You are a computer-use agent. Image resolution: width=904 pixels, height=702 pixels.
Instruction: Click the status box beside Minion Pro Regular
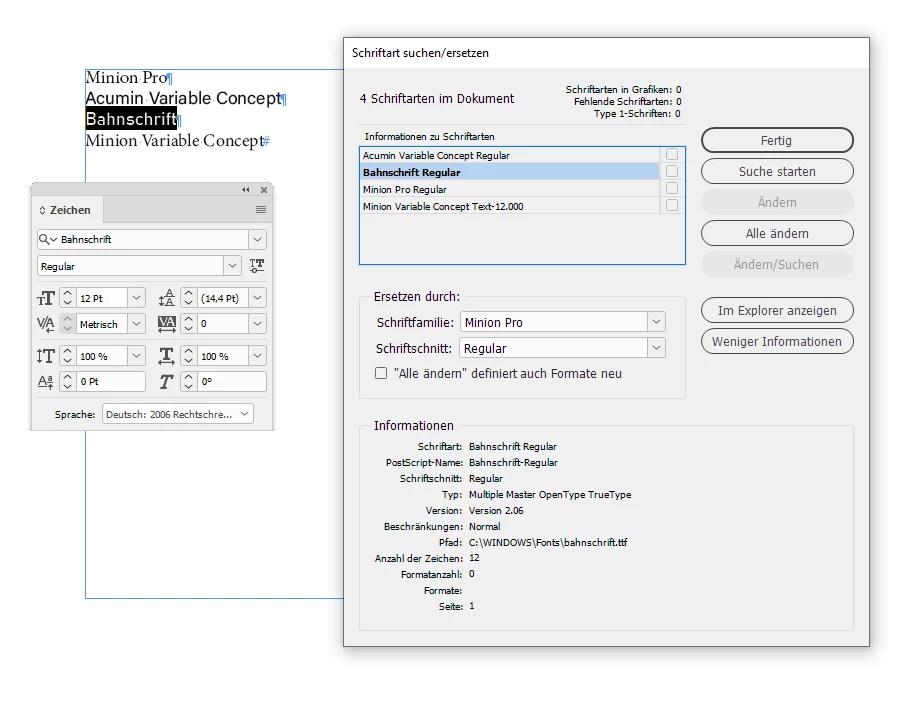click(x=672, y=188)
